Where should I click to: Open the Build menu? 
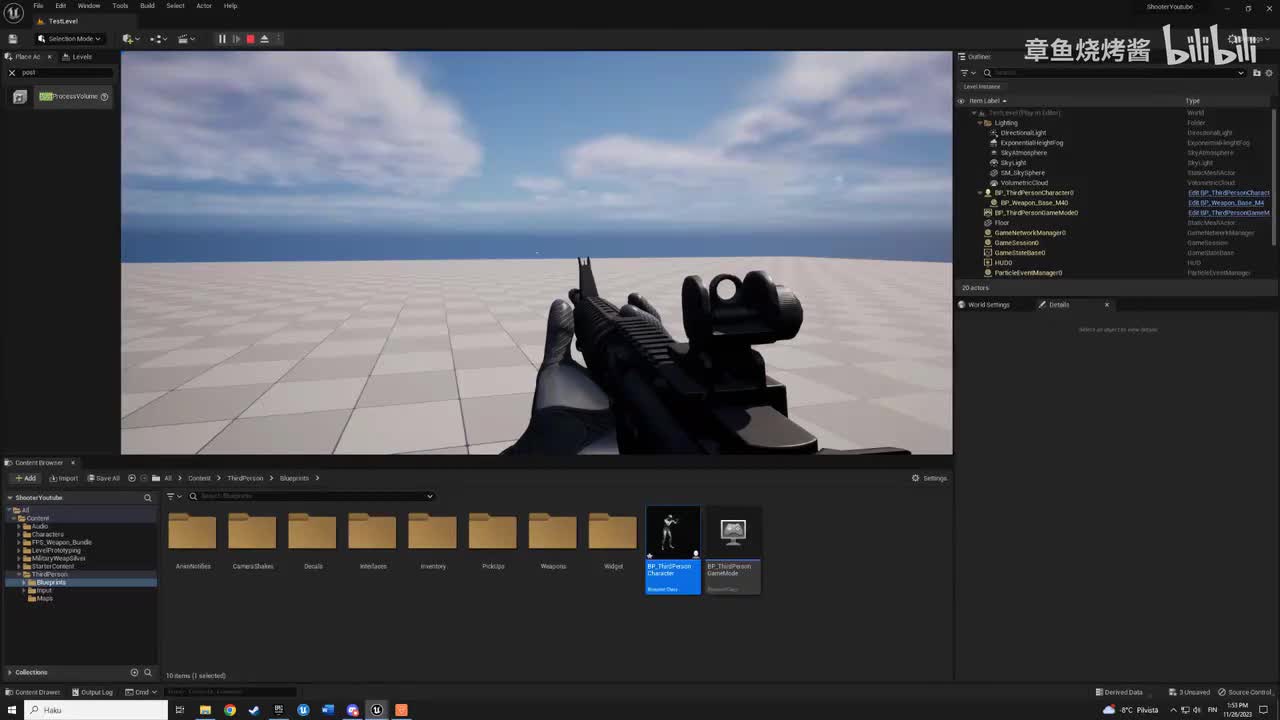point(147,6)
